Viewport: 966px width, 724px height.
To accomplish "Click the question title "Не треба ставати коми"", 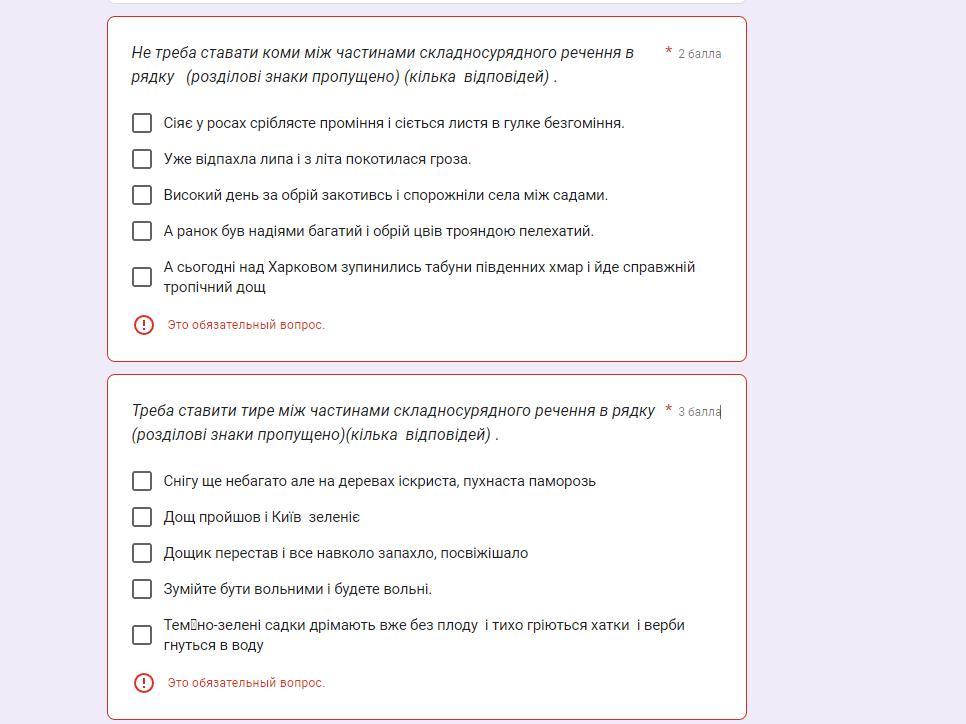I will click(x=382, y=64).
